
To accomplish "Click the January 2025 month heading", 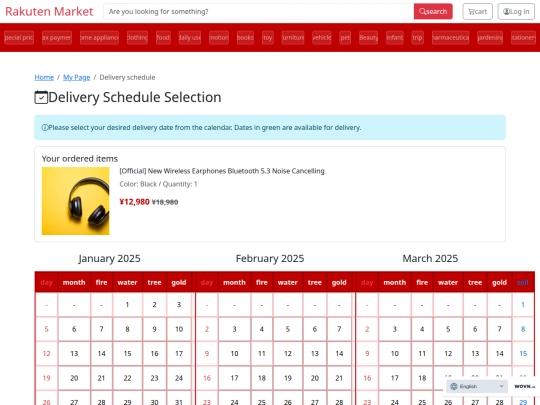I will 109,259.
